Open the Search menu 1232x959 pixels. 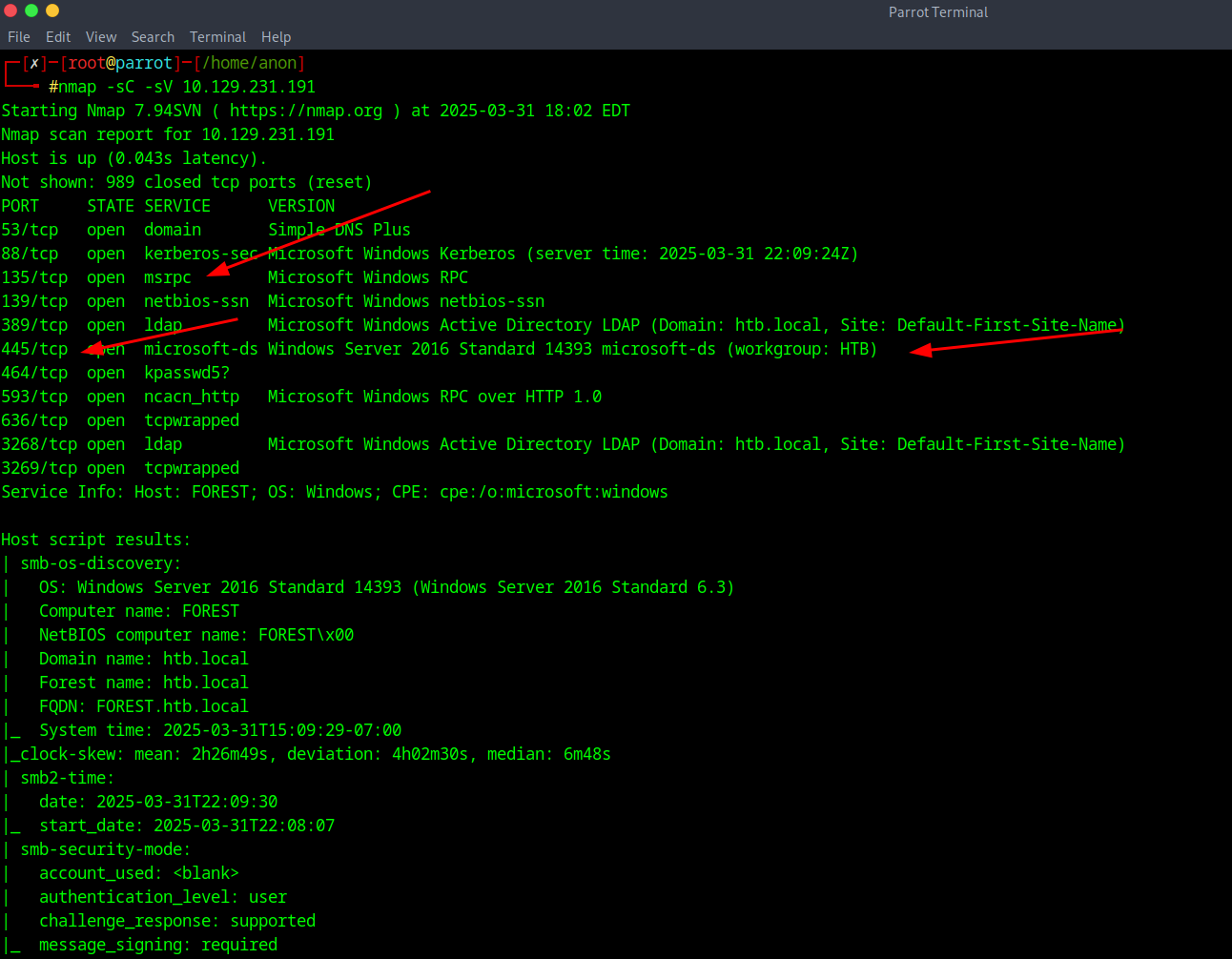pos(153,37)
